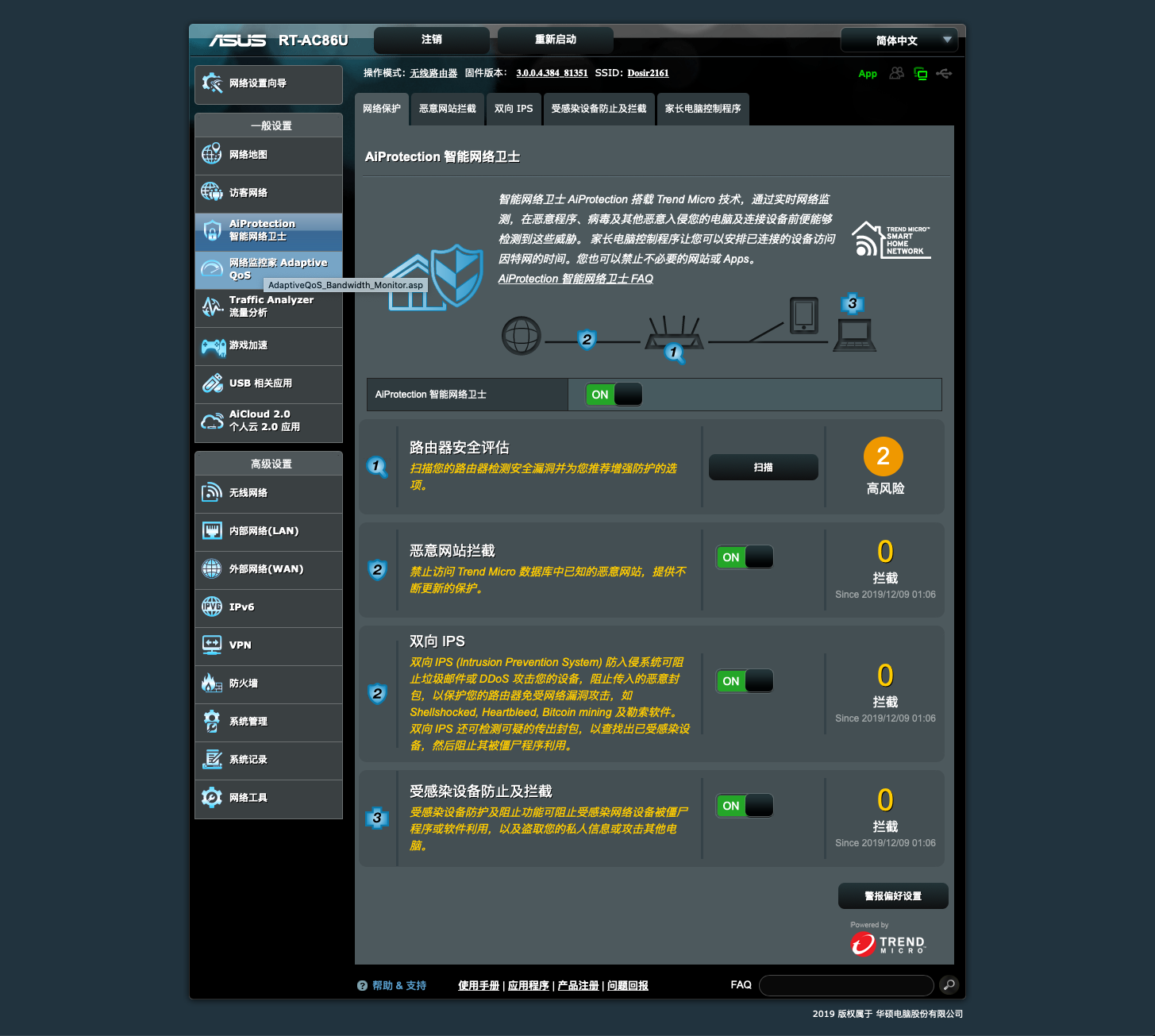Click the green App link
This screenshot has width=1155, height=1036.
[868, 74]
